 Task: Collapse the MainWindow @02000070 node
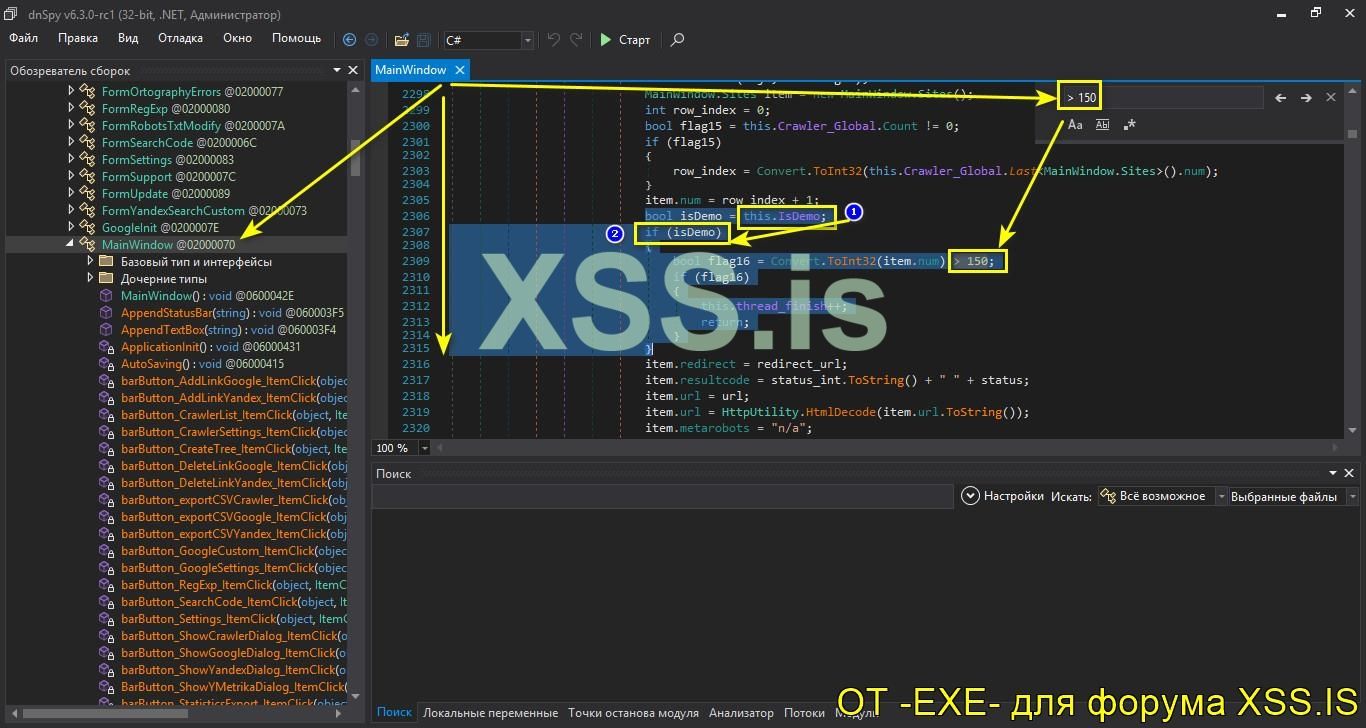coord(71,245)
